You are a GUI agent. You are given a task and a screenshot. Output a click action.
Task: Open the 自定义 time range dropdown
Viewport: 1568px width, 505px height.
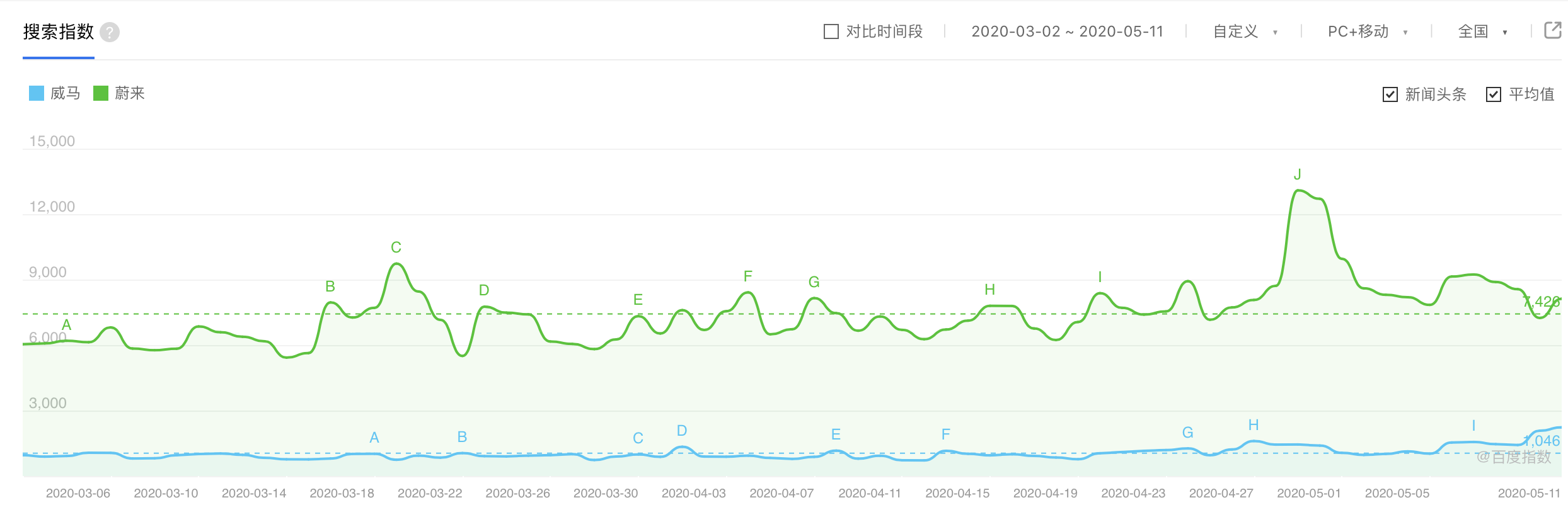click(x=1245, y=31)
